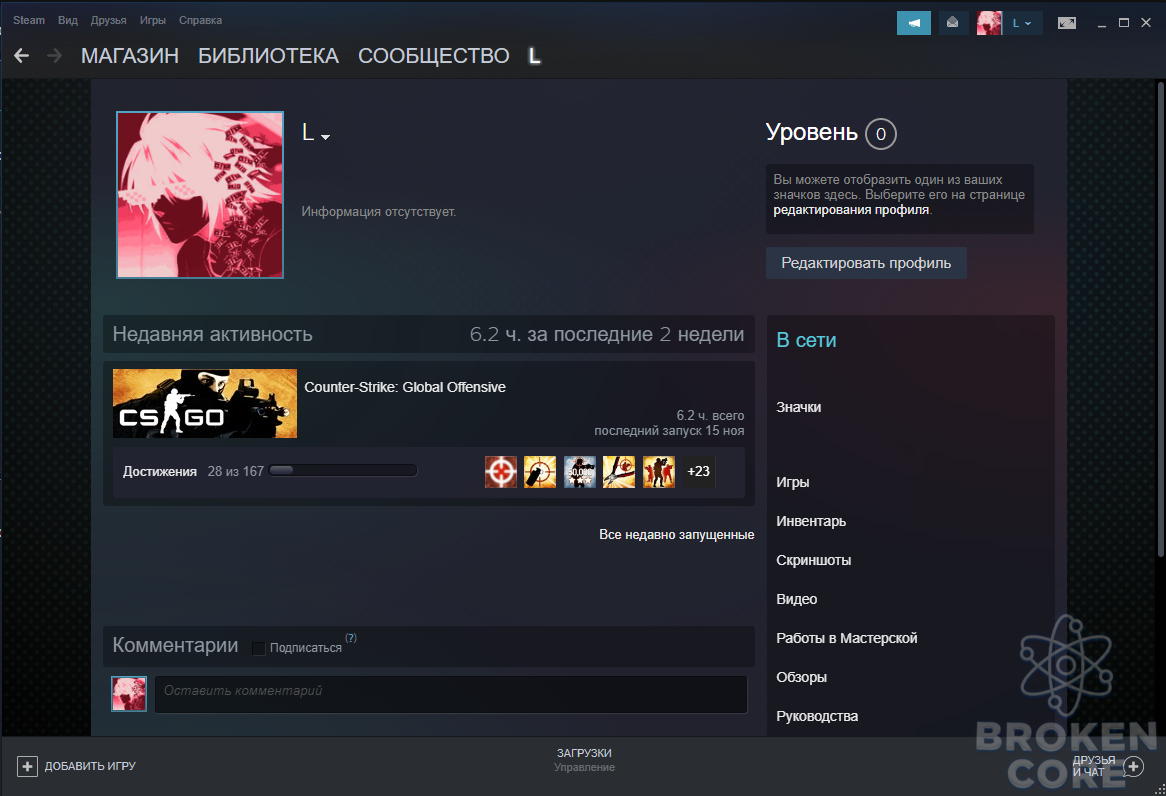Screen dimensions: 1166x796
Task: Expand the L account dropdown in title bar
Action: (1022, 23)
